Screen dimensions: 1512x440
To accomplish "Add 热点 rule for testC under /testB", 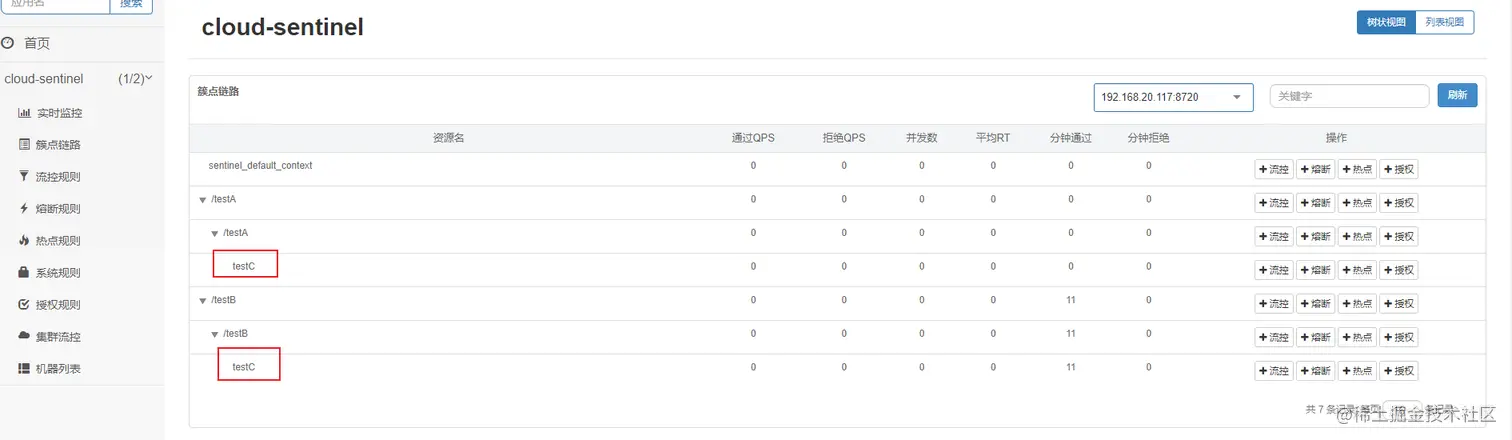I will [x=1357, y=371].
